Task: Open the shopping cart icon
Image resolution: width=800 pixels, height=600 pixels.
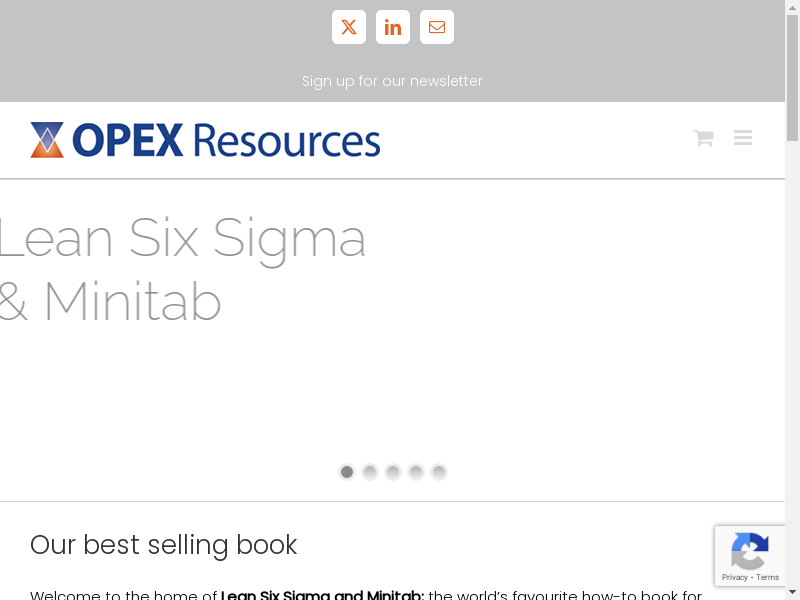Action: tap(703, 138)
